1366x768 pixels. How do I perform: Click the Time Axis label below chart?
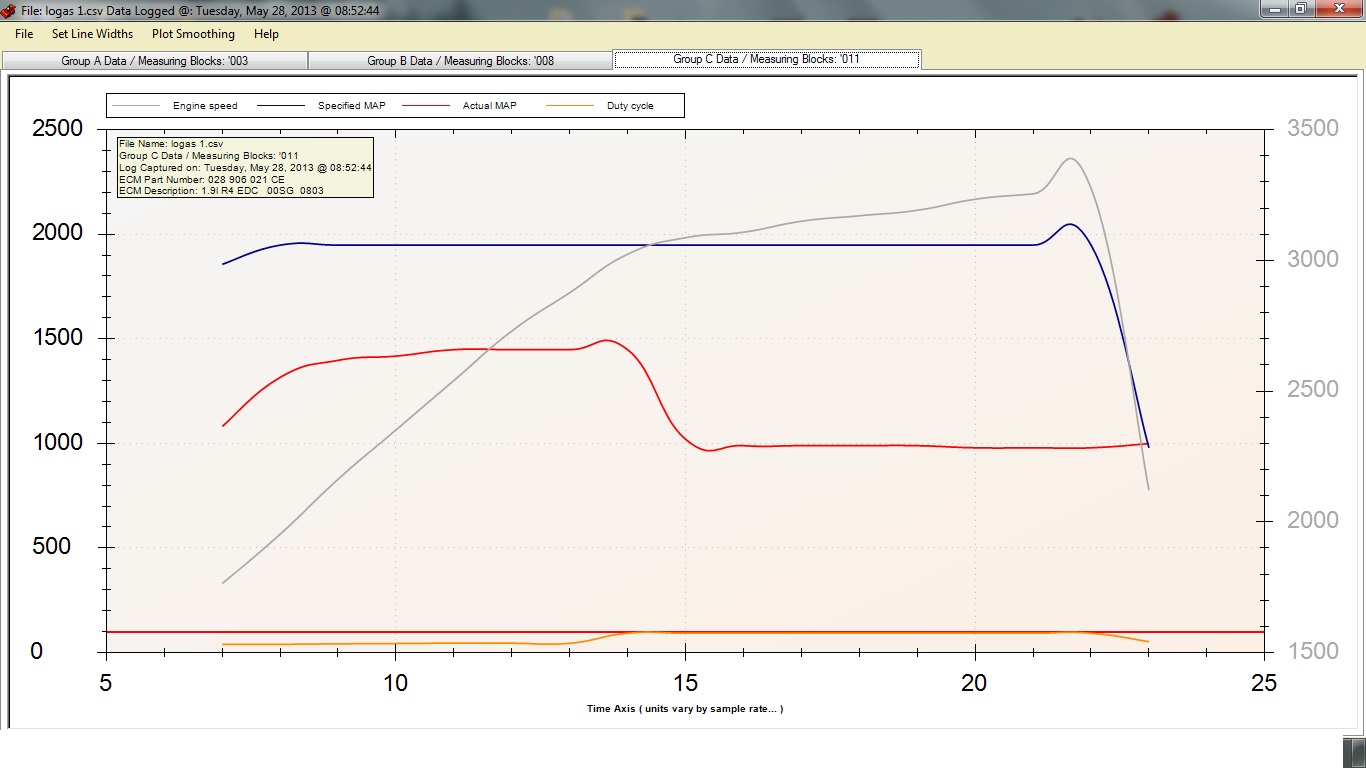point(684,709)
